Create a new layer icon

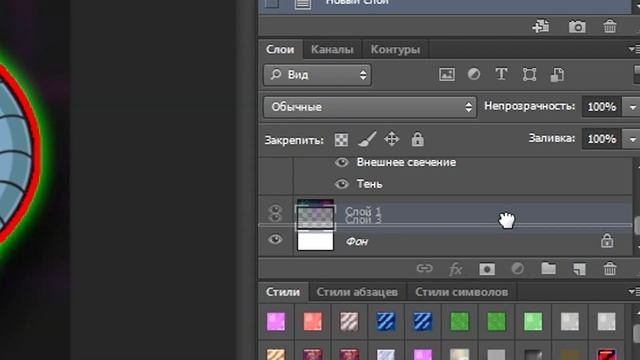579,269
